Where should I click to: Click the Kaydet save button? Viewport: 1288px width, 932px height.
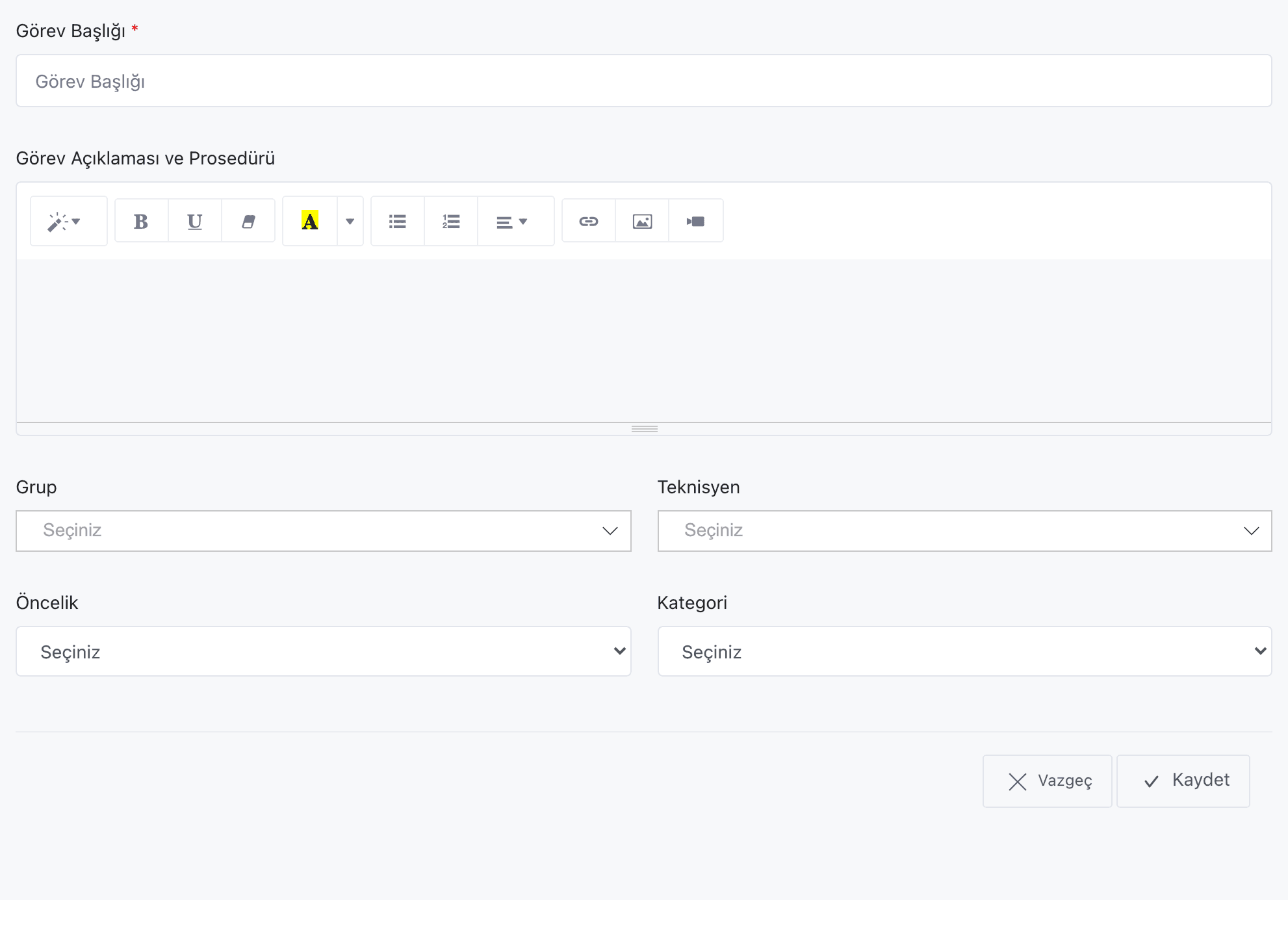click(1183, 781)
